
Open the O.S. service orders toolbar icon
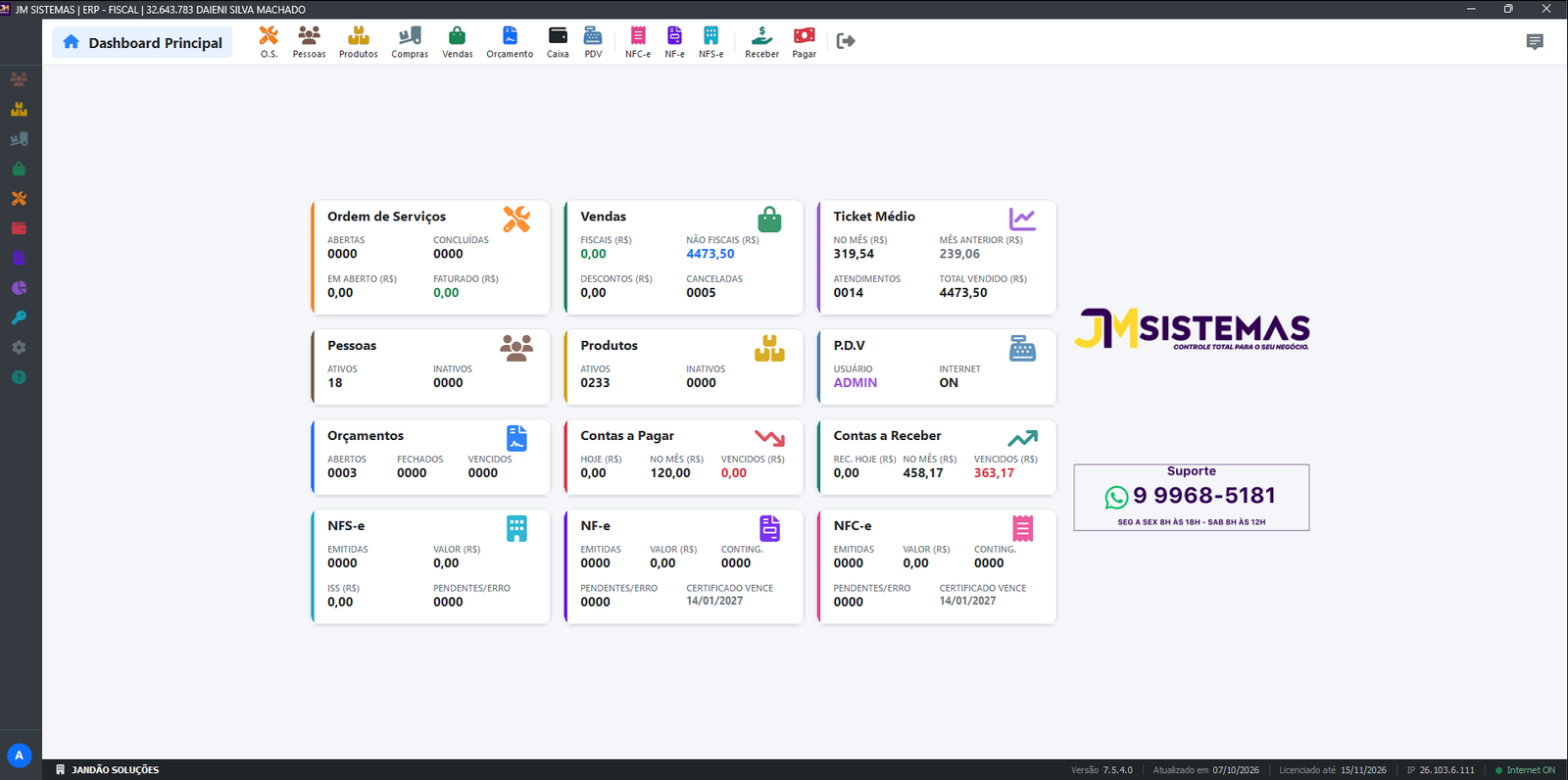tap(269, 41)
